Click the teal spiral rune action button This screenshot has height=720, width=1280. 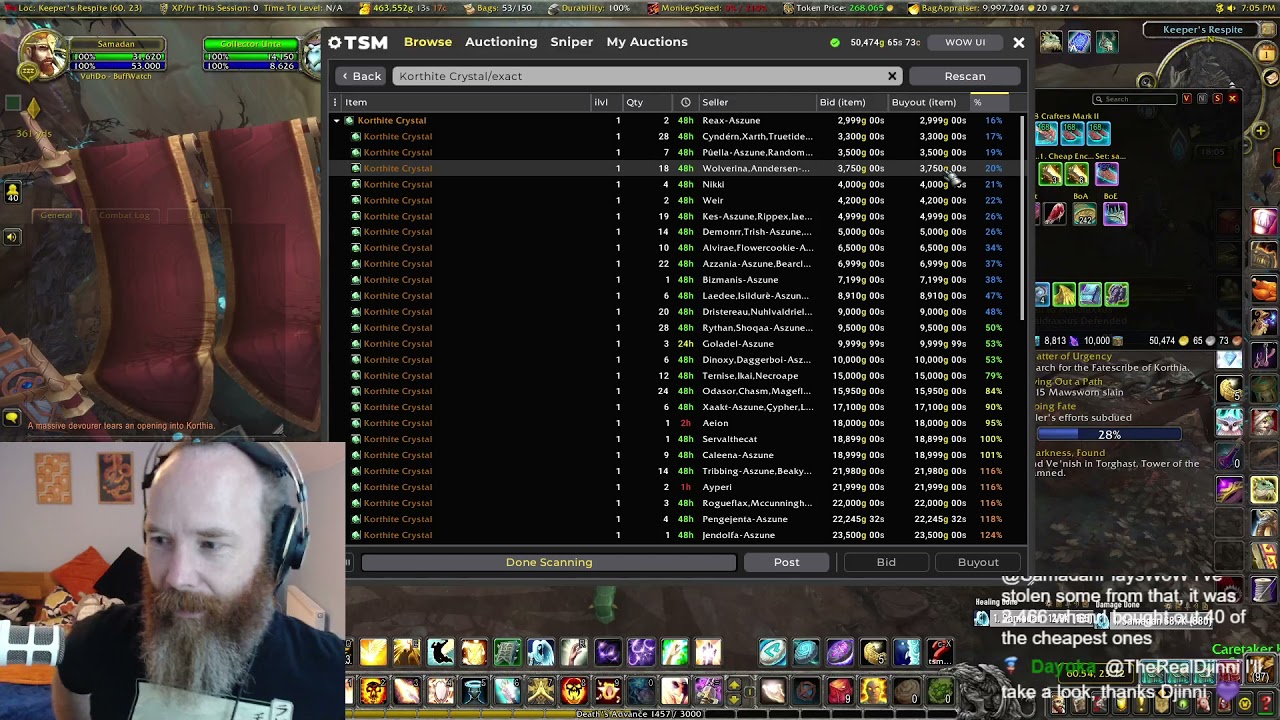pyautogui.click(x=806, y=653)
